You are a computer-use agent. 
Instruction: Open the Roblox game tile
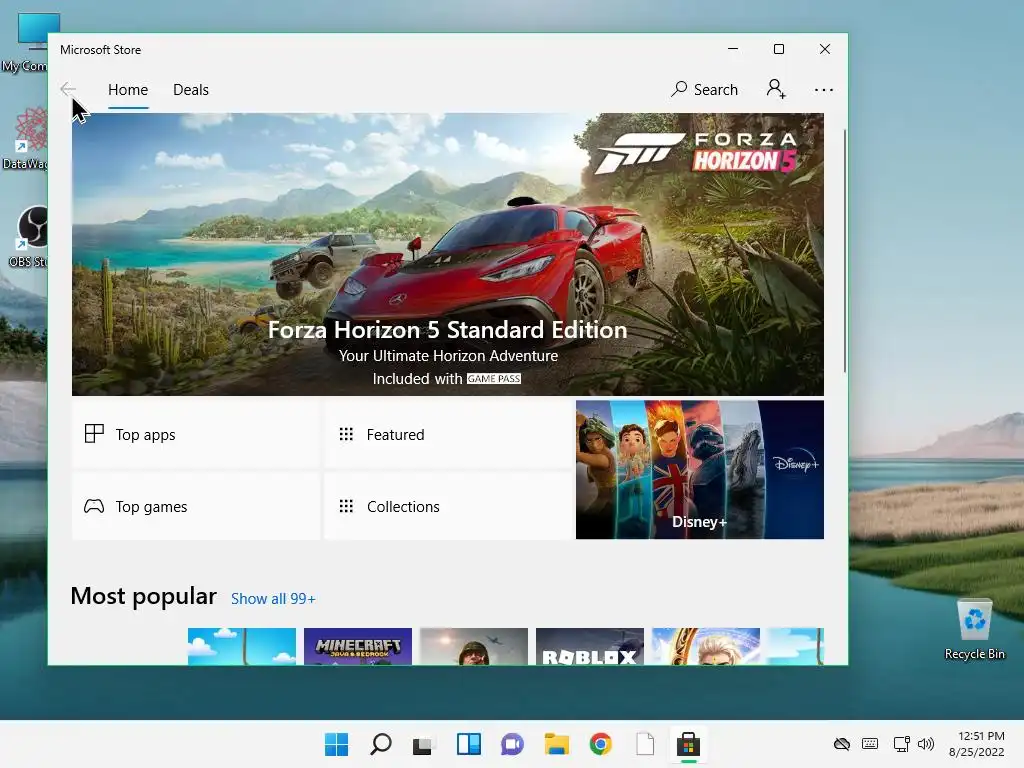pyautogui.click(x=590, y=647)
